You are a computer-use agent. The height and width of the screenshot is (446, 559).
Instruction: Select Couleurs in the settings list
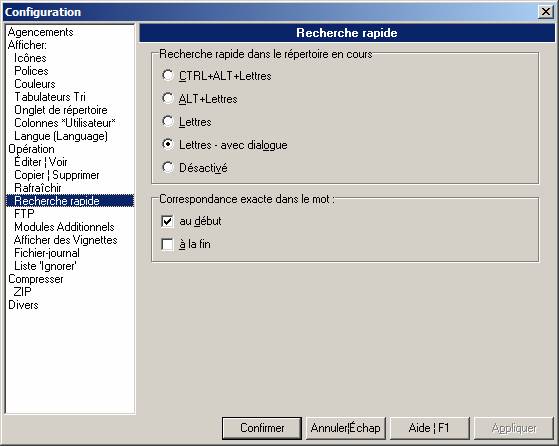click(35, 84)
